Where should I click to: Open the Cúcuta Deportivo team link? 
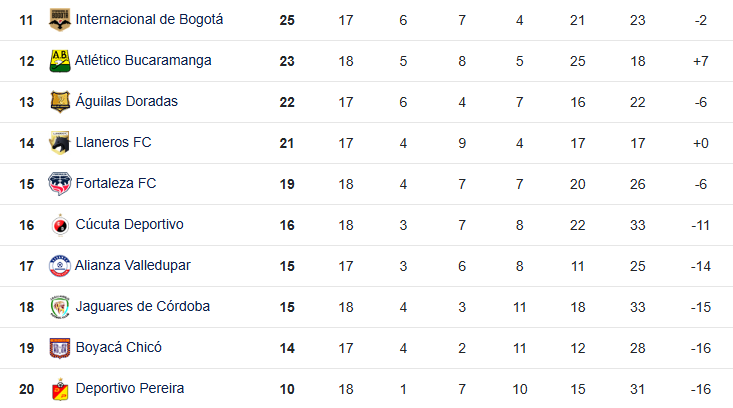tap(129, 224)
